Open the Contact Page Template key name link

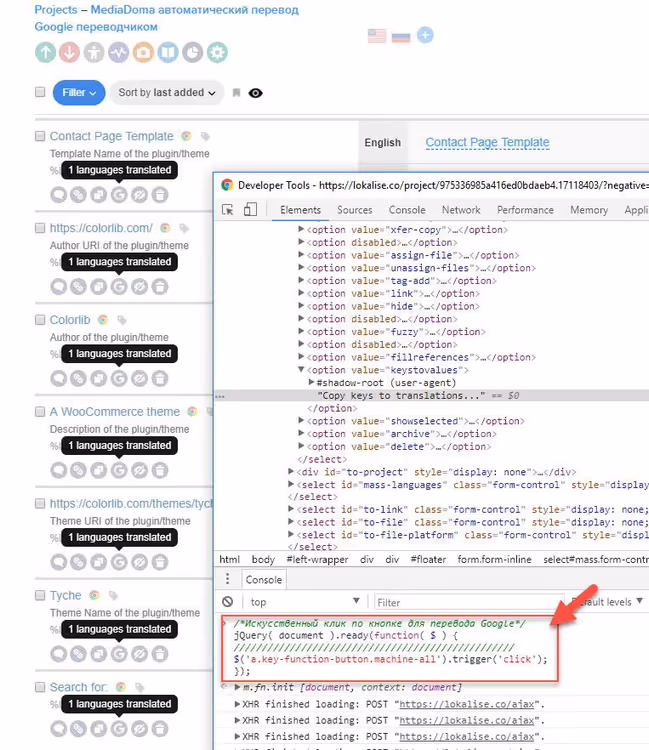111,136
